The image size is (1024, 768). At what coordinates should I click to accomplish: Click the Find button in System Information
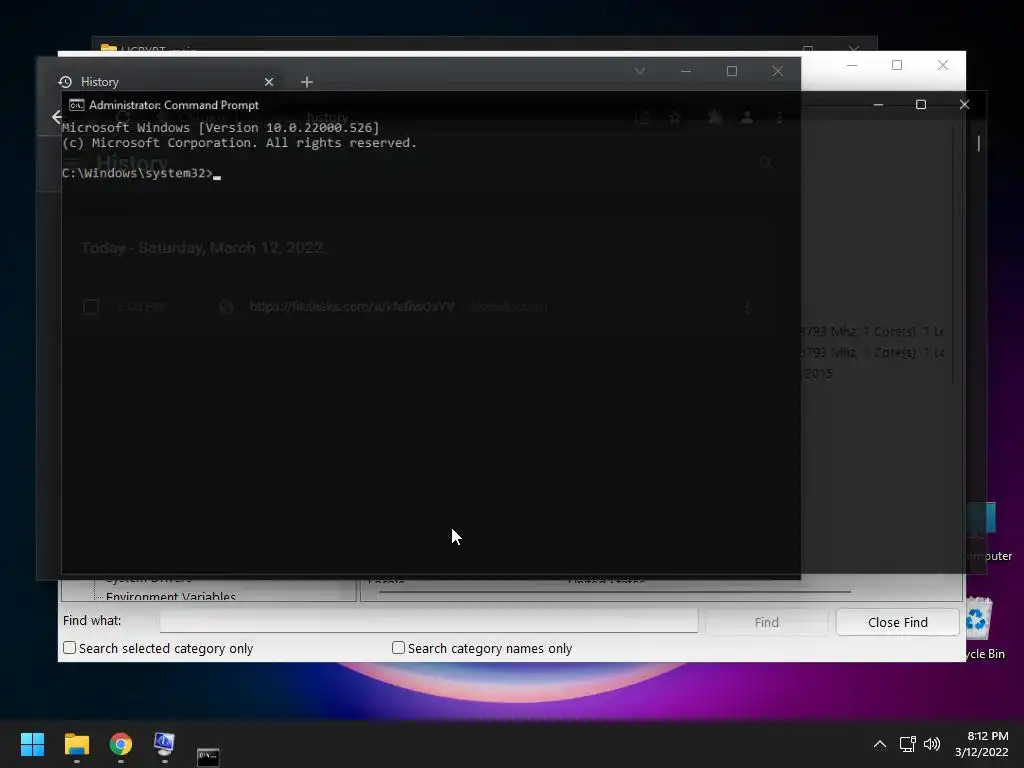click(x=767, y=622)
